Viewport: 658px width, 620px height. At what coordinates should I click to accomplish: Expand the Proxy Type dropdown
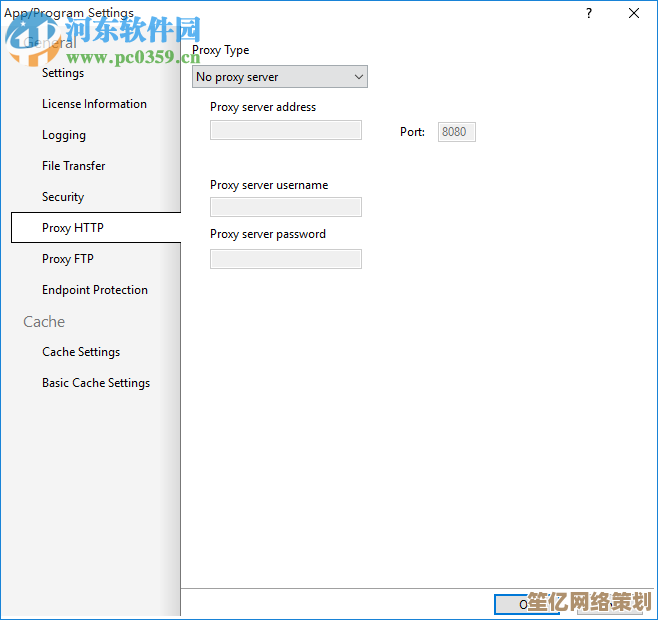(280, 77)
